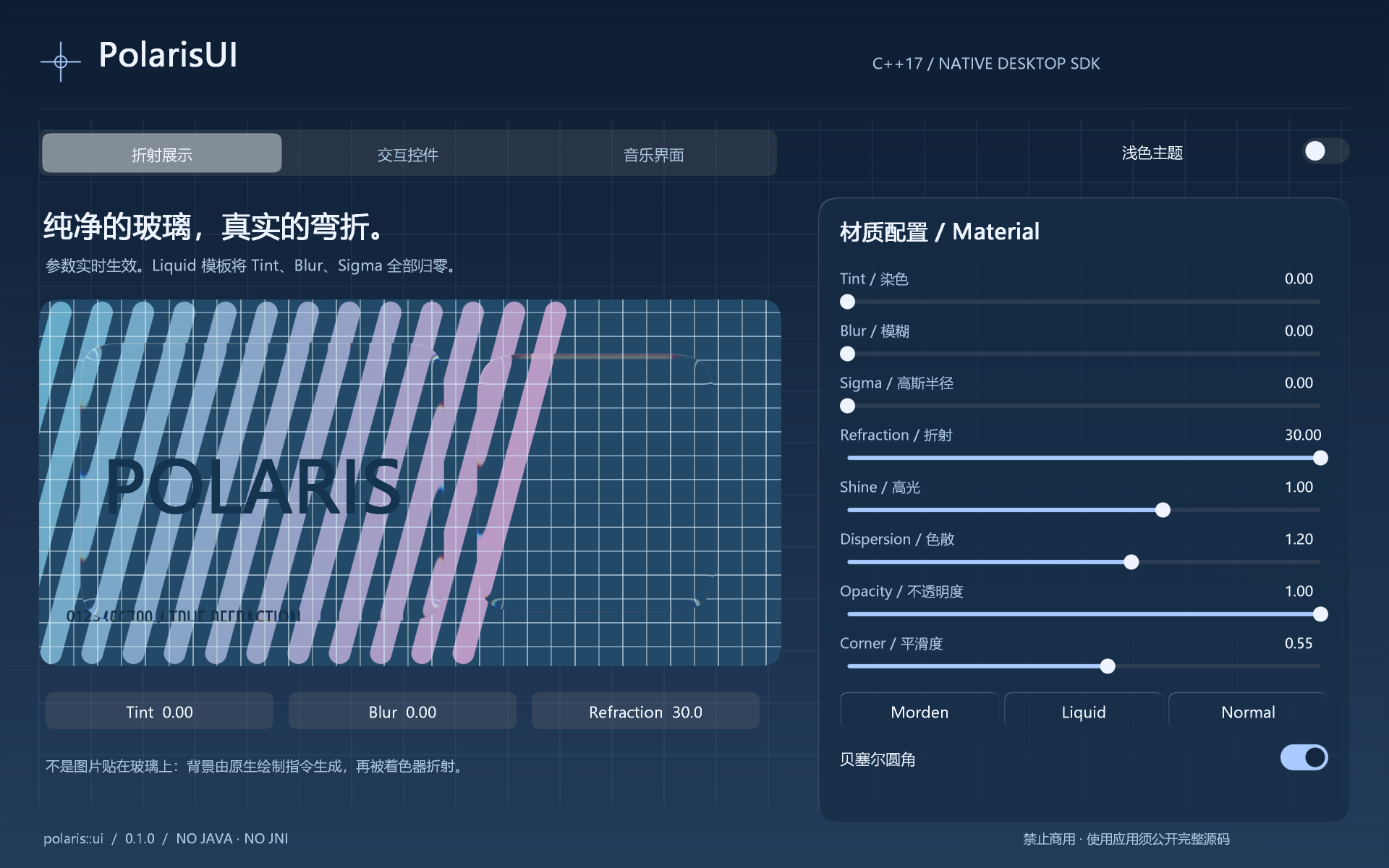Image resolution: width=1389 pixels, height=868 pixels.
Task: Click the Shine value 1.00
Action: click(x=1299, y=487)
